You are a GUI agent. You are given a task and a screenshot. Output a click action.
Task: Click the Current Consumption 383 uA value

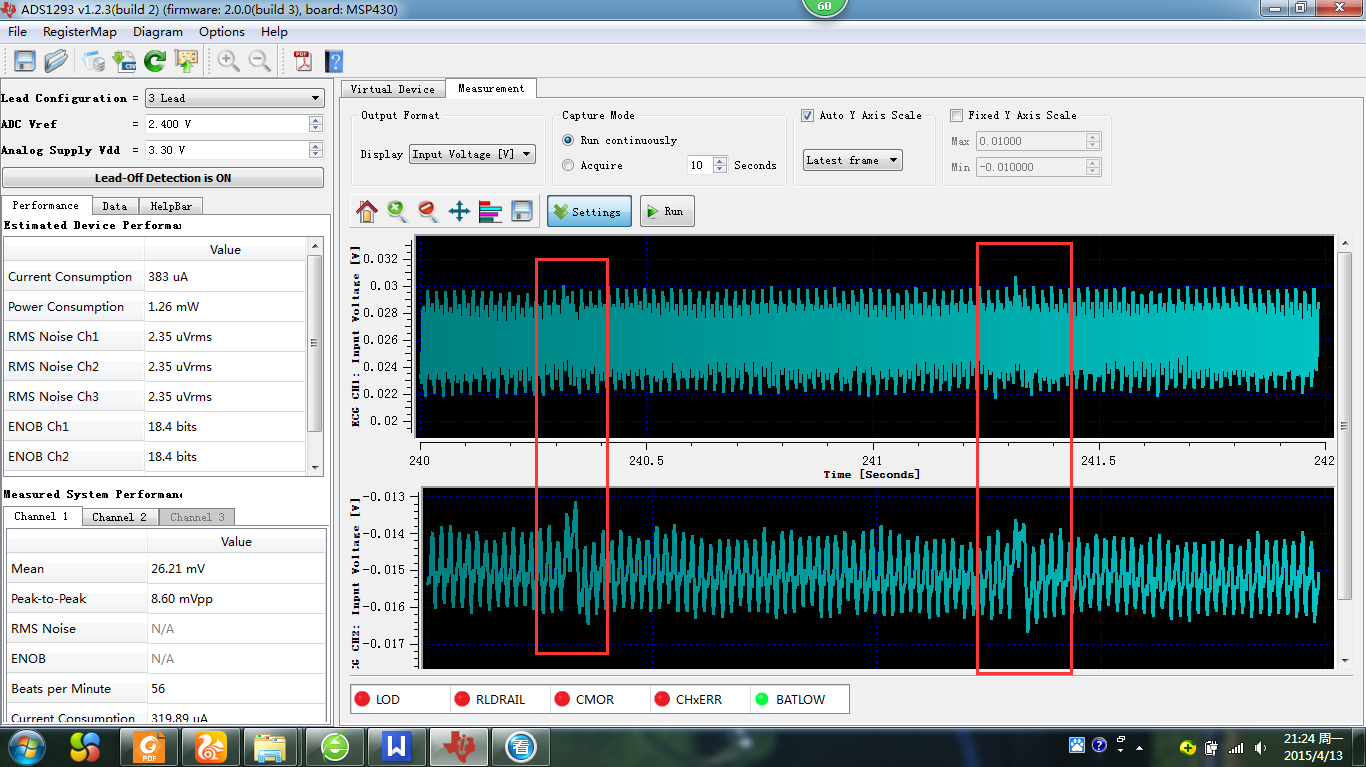(x=169, y=277)
